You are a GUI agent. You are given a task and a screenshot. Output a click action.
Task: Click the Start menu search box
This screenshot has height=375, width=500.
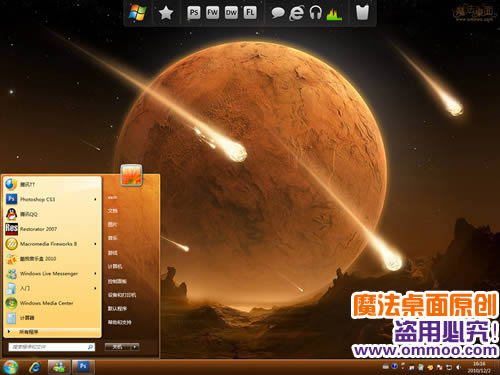(x=52, y=347)
